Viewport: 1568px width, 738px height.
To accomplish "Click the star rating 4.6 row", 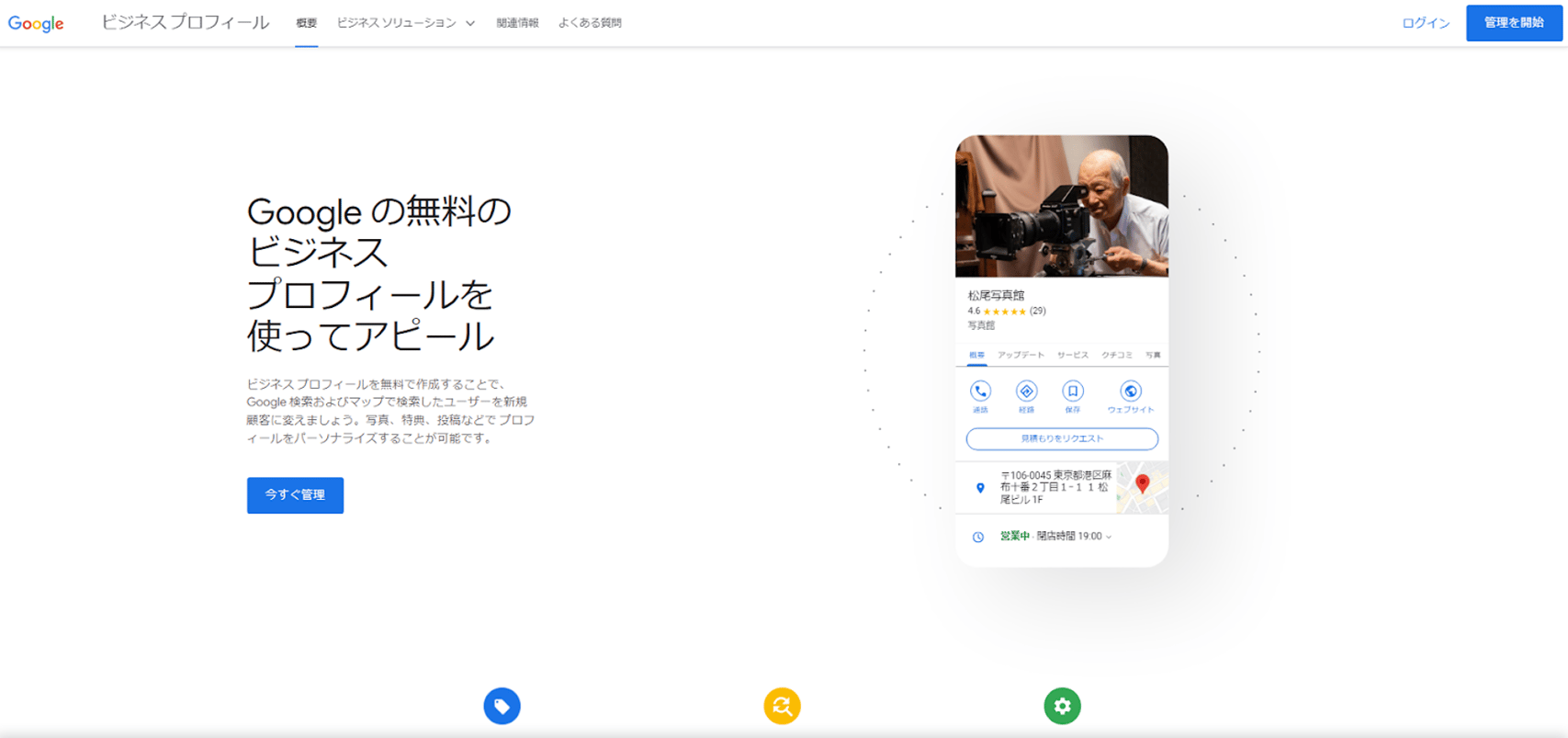I will point(1006,311).
